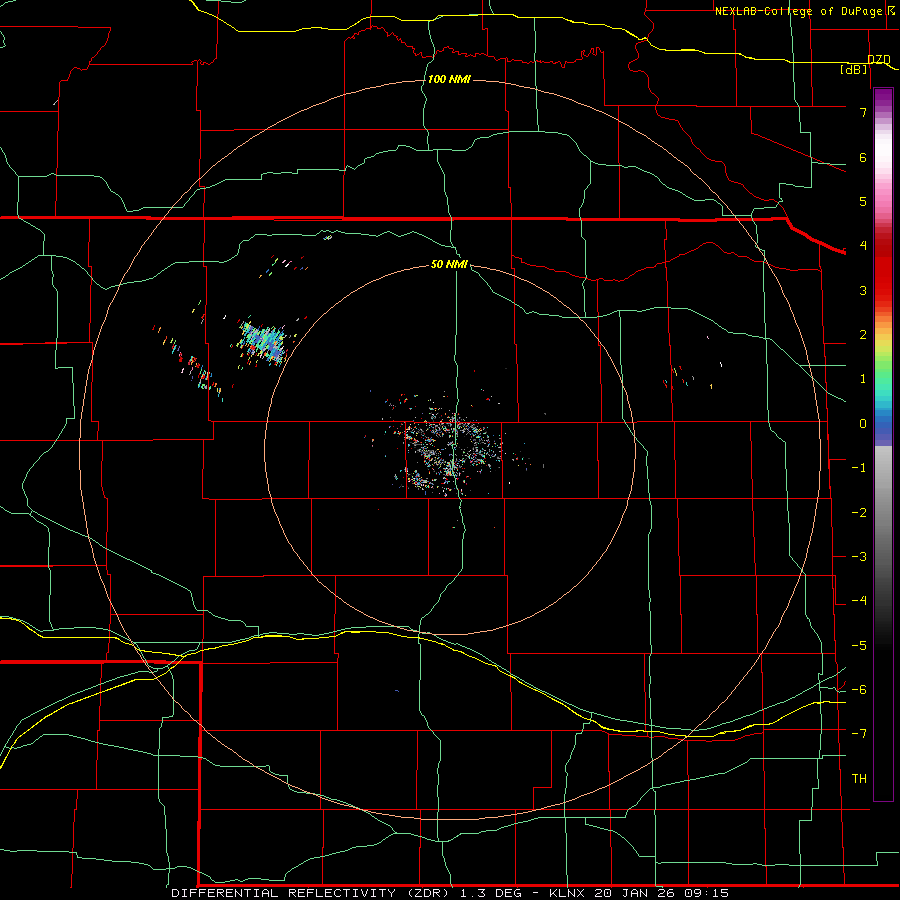The height and width of the screenshot is (900, 900).
Task: Click the "[dB]" unit label
Action: pos(854,70)
